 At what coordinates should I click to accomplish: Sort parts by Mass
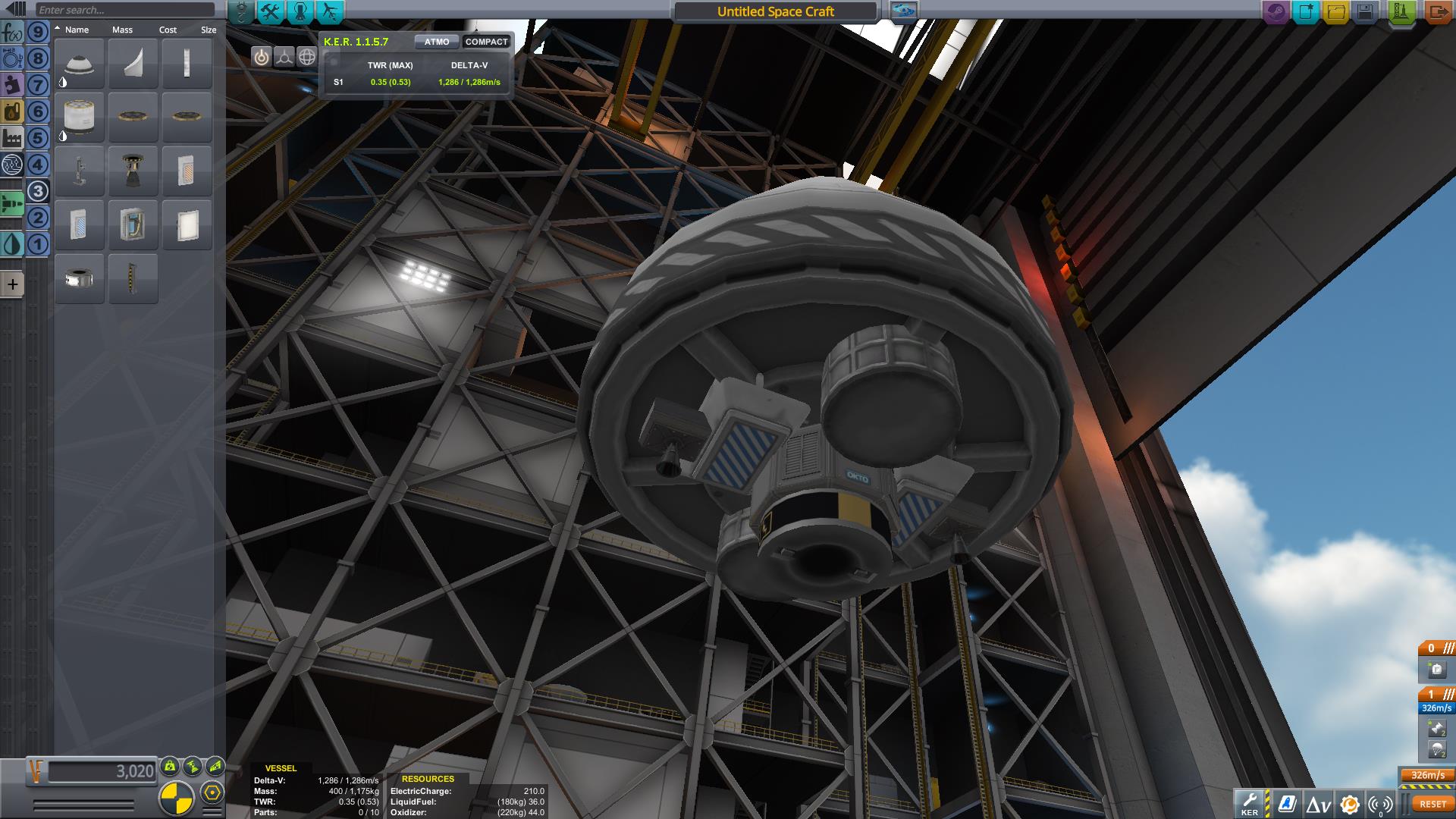[x=122, y=30]
